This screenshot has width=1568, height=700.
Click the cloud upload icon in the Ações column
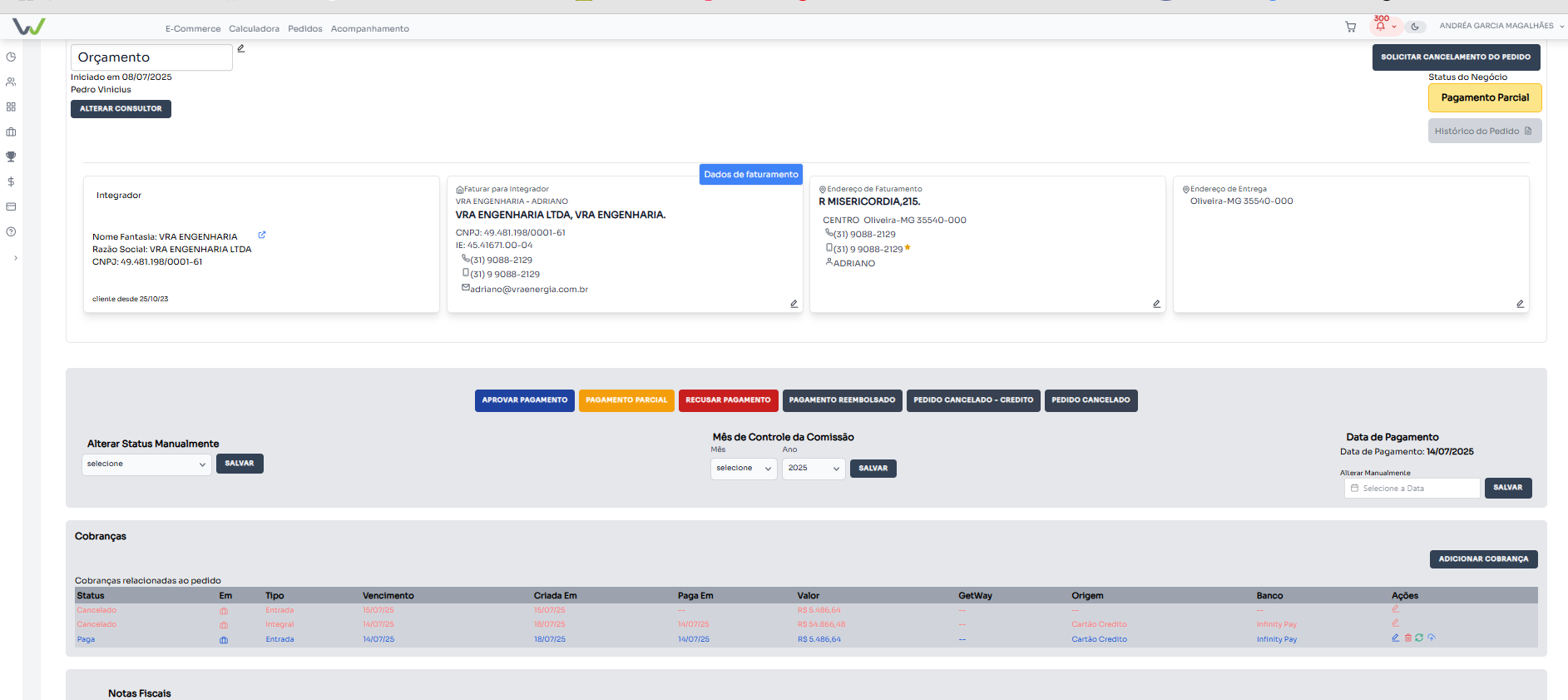[x=1432, y=638]
